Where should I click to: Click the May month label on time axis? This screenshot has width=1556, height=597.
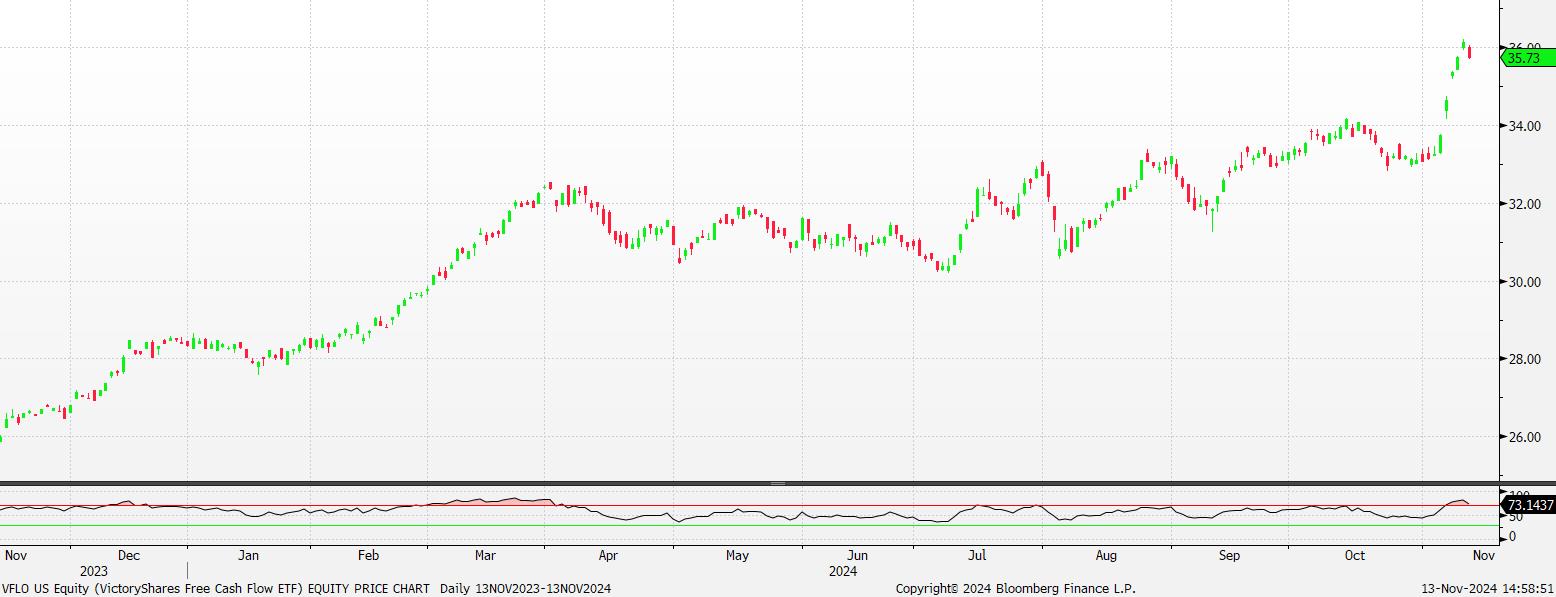point(737,554)
